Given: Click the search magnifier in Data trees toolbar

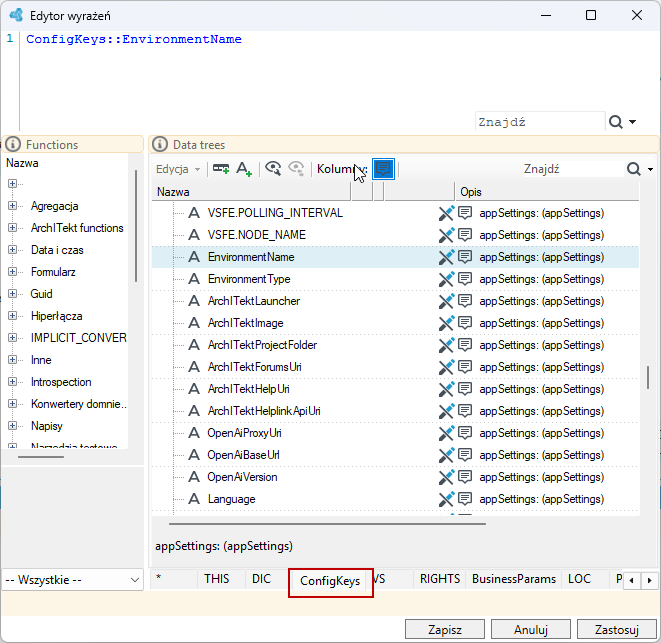Looking at the screenshot, I should coord(633,169).
